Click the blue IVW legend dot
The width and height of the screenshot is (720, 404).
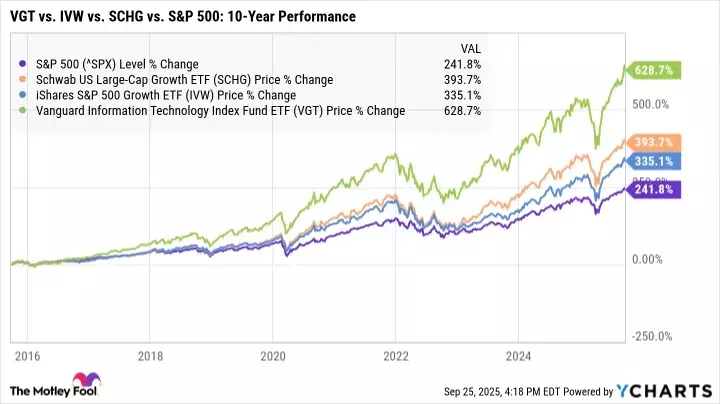click(21, 96)
